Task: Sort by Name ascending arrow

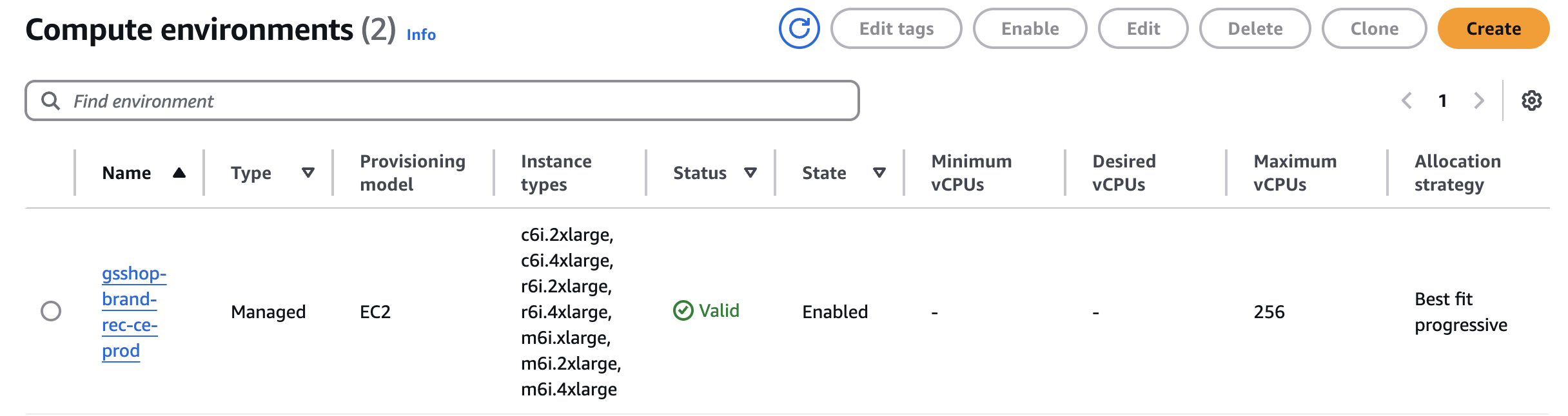Action: point(179,173)
